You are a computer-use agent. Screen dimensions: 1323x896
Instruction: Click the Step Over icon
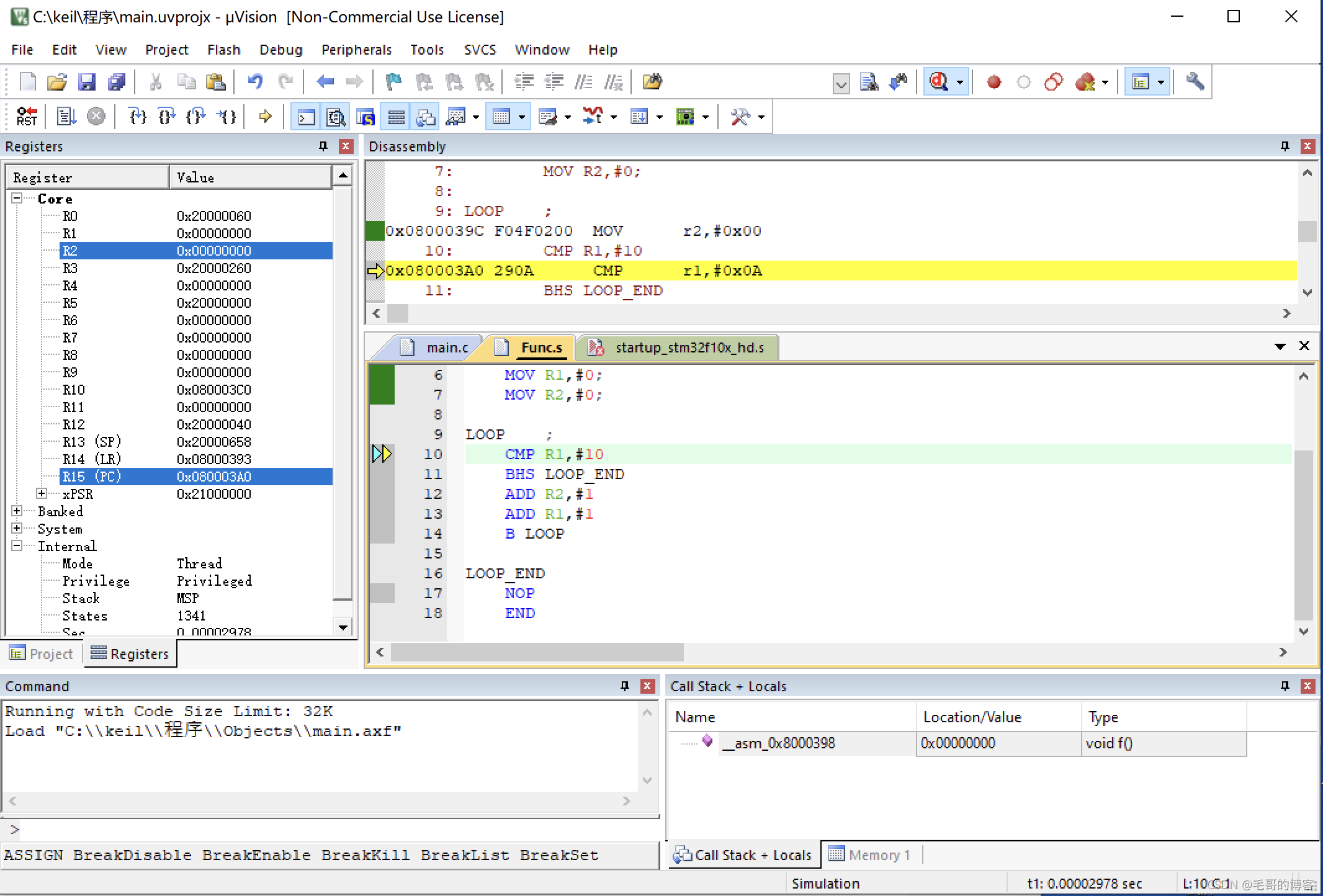[x=166, y=117]
